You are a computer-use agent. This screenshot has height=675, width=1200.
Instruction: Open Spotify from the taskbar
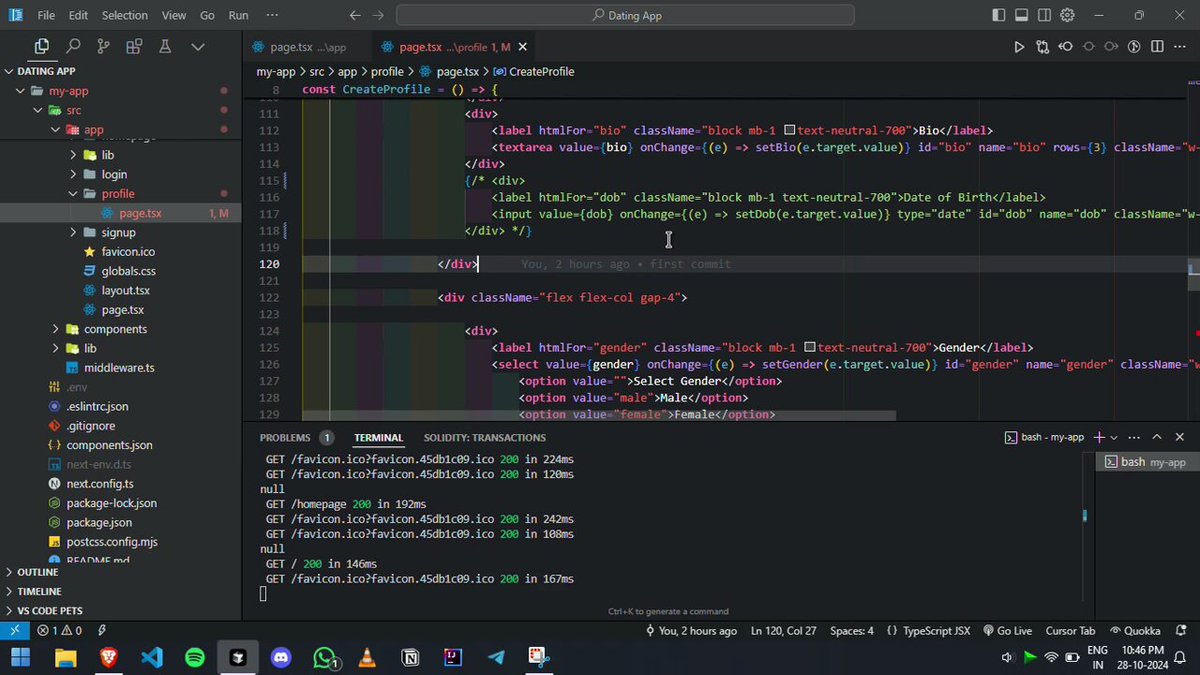point(195,657)
